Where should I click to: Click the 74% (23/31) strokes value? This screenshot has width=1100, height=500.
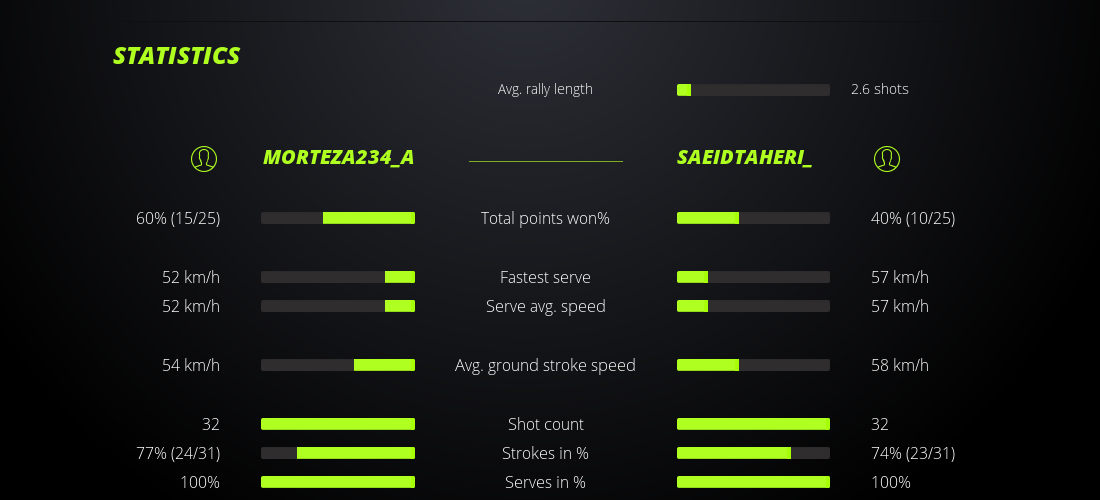912,453
